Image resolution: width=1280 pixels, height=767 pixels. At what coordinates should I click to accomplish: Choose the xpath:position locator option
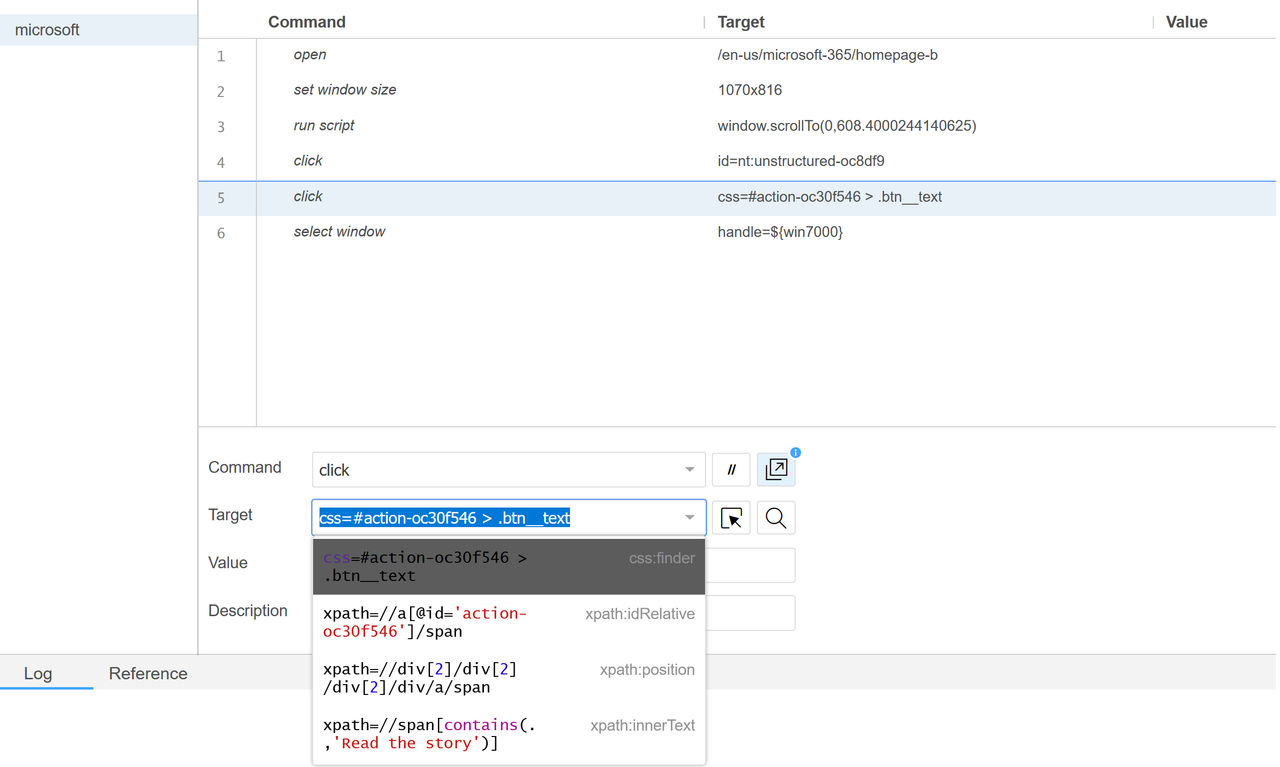point(509,679)
